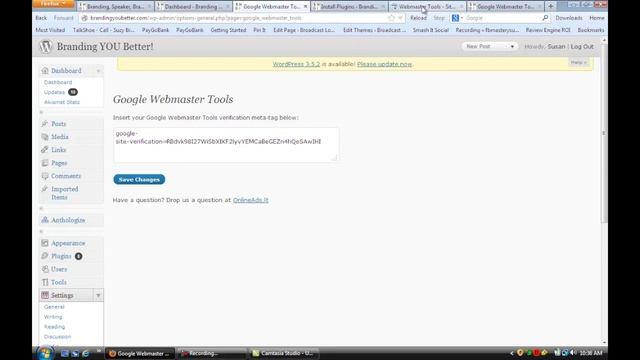Image resolution: width=640 pixels, height=360 pixels.
Task: Click the Google search engine icon
Action: 455,18
